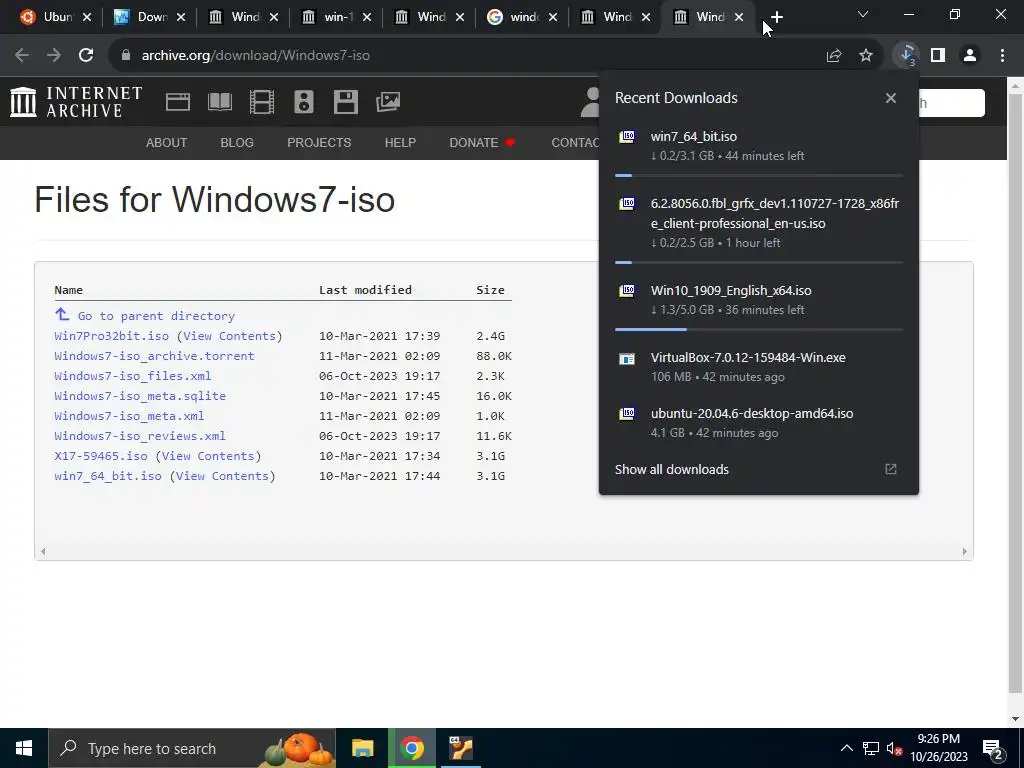The height and width of the screenshot is (768, 1024).
Task: Click the address bar URL
Action: pos(255,56)
